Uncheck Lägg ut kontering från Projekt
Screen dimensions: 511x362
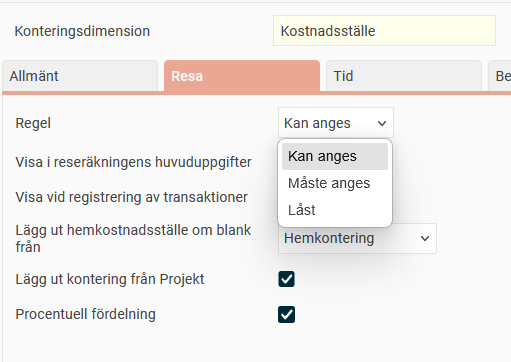pyautogui.click(x=286, y=279)
